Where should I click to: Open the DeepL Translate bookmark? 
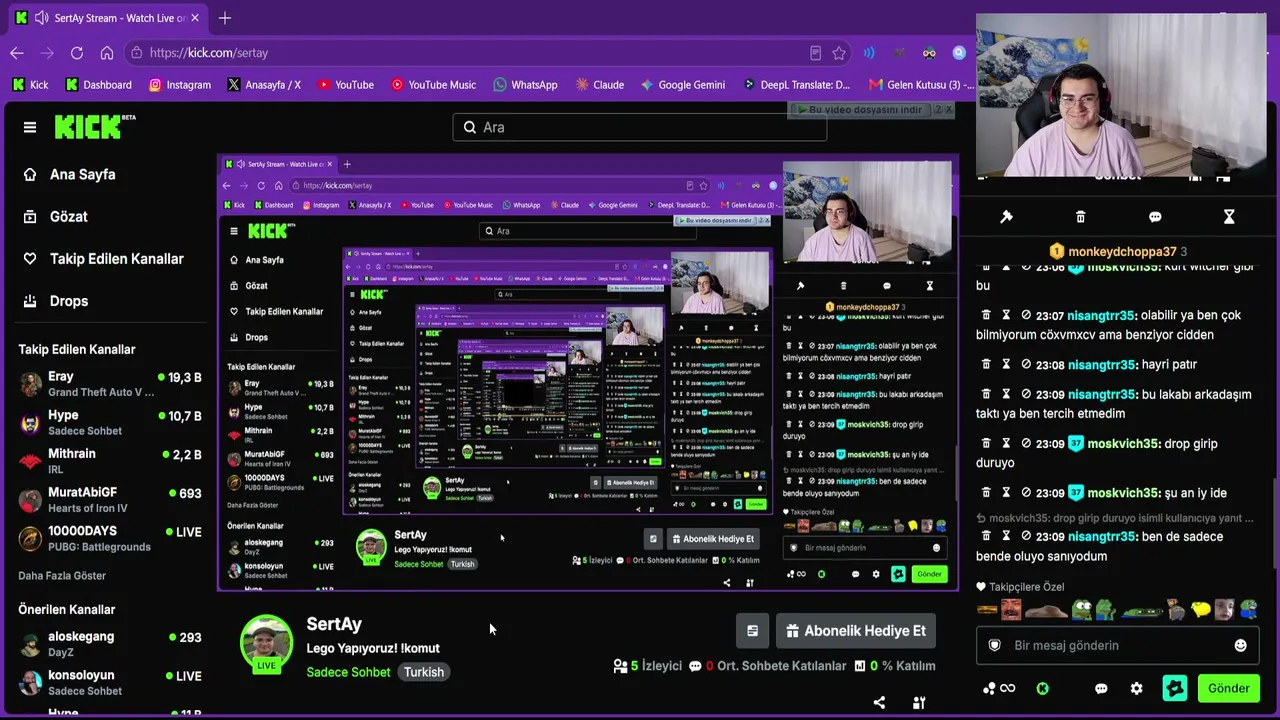point(796,85)
